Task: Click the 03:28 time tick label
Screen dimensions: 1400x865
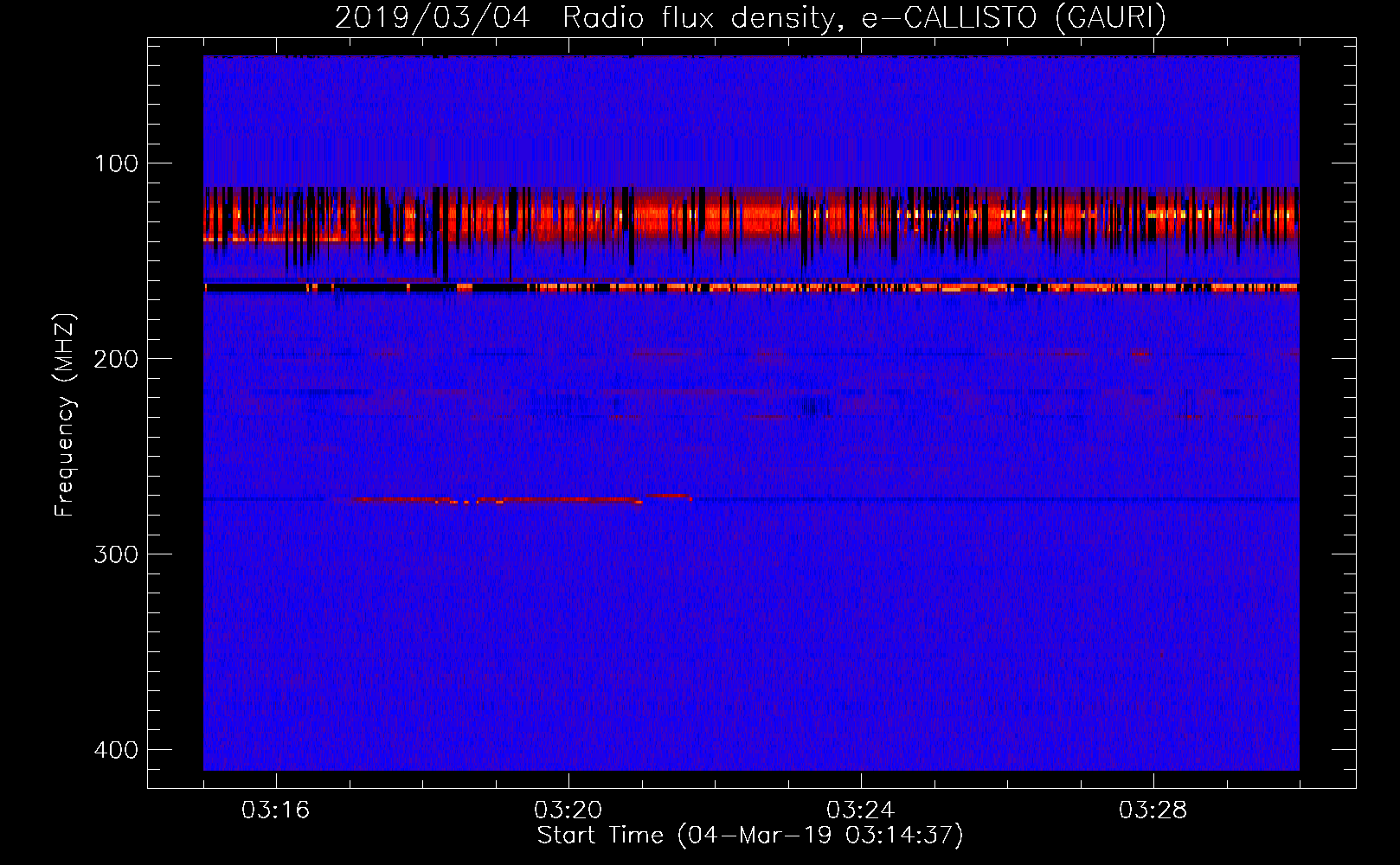Action: coord(1153,811)
